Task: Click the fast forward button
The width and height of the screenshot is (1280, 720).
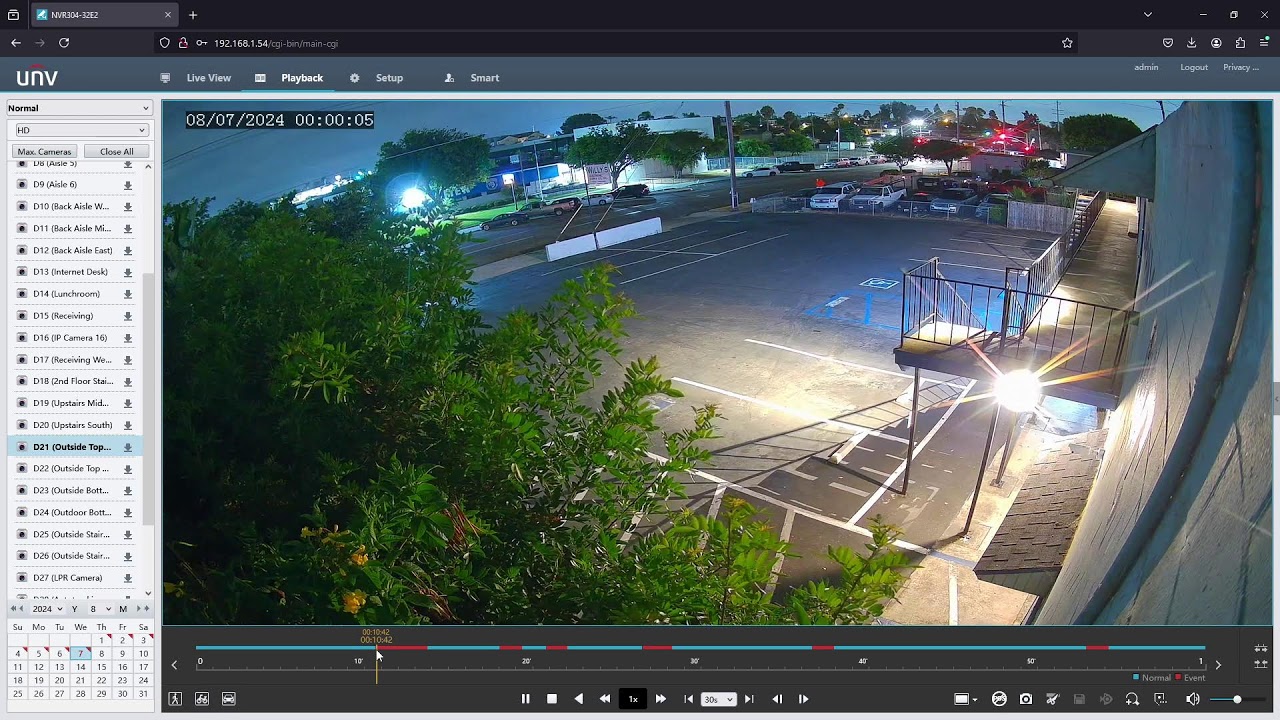Action: click(660, 699)
